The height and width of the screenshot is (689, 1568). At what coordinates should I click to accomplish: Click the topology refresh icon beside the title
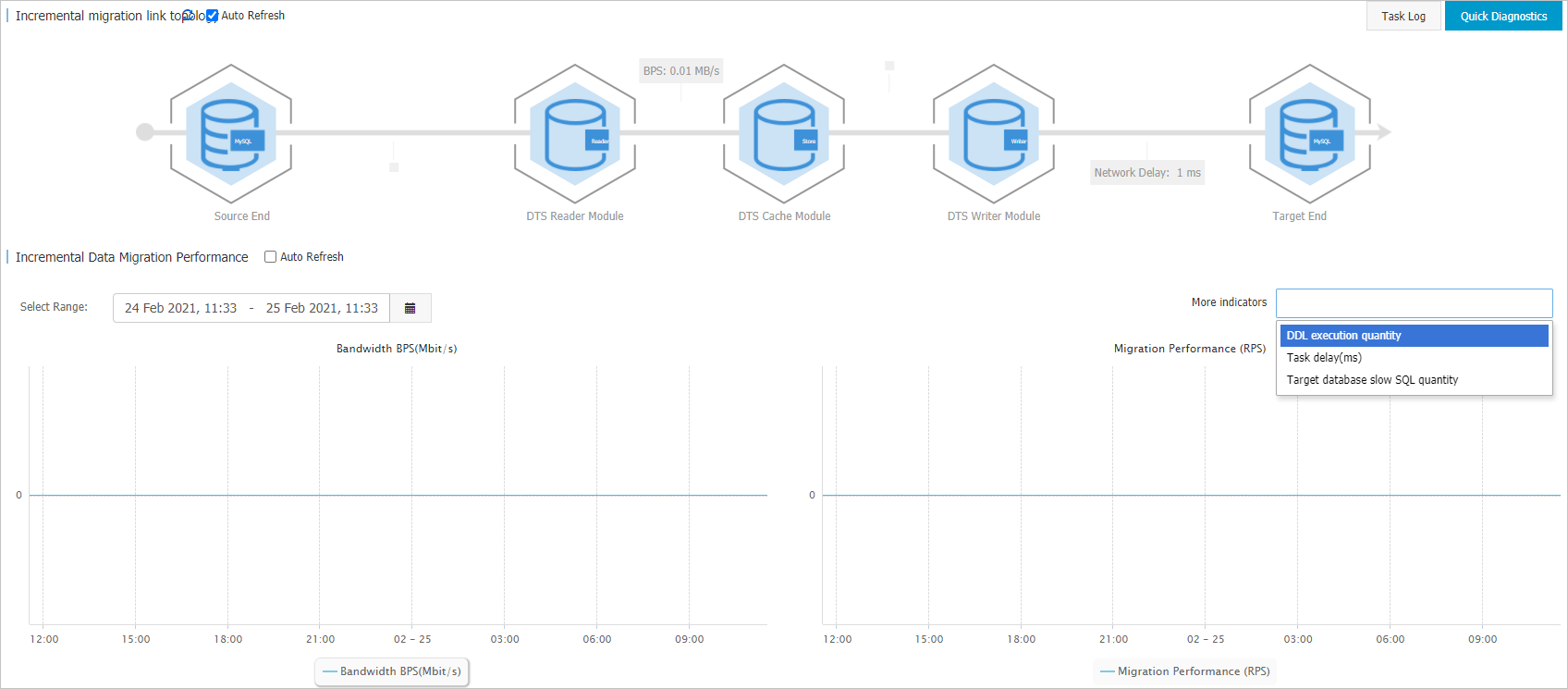click(x=189, y=16)
